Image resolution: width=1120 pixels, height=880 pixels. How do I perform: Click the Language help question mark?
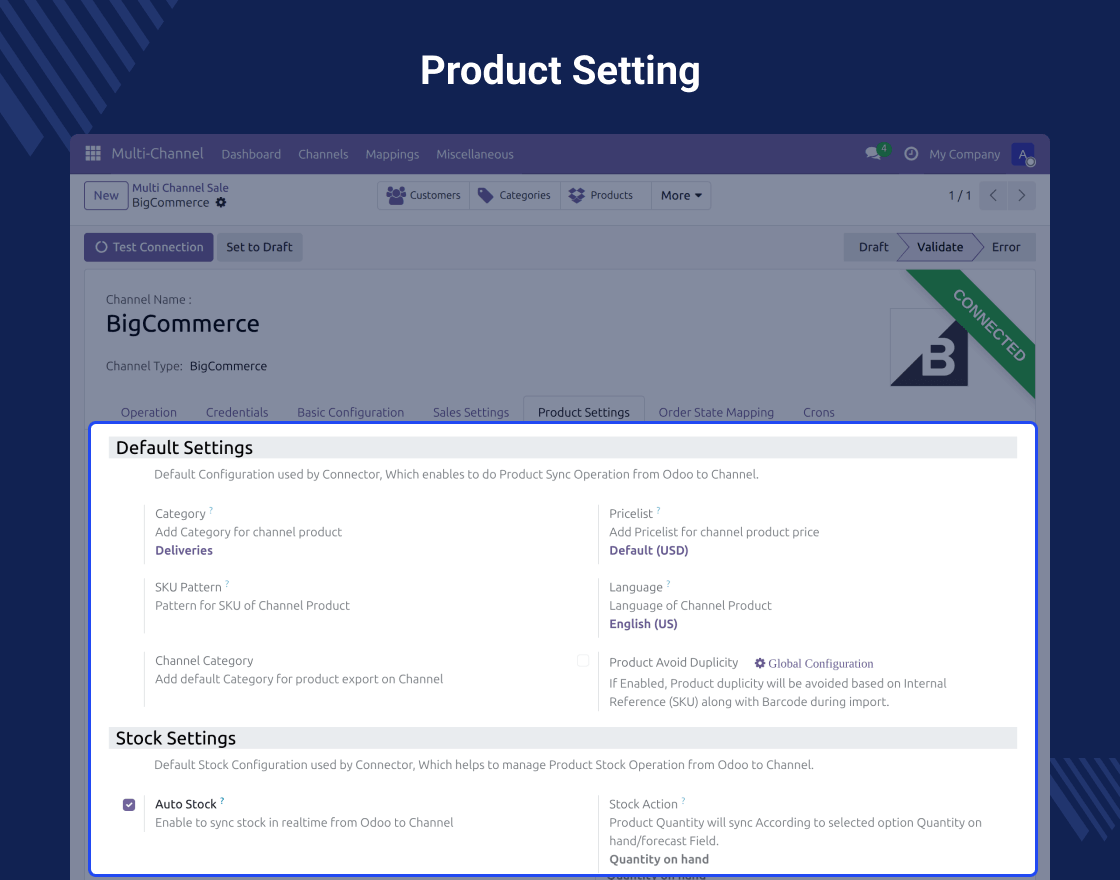click(x=668, y=584)
